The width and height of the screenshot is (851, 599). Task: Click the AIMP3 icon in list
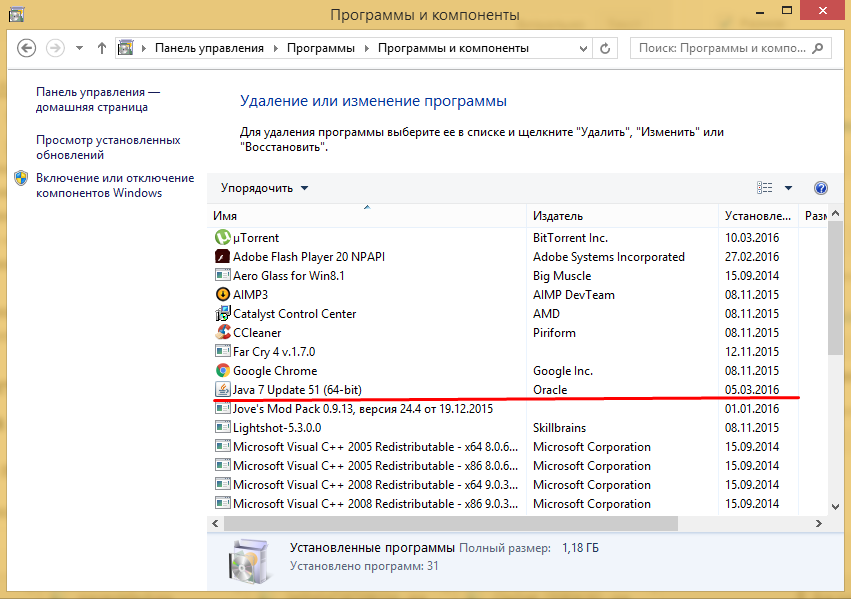(223, 295)
